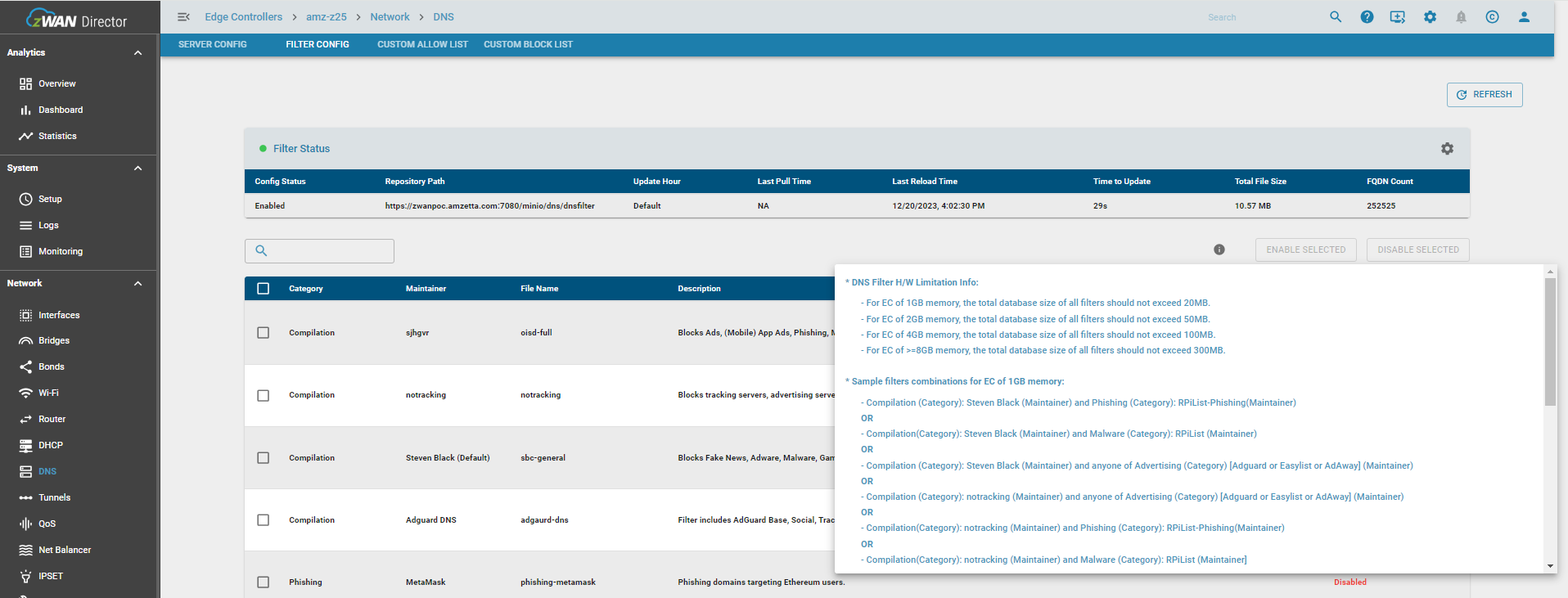This screenshot has width=1568, height=598.
Task: Collapse the Analytics section
Action: [x=137, y=52]
